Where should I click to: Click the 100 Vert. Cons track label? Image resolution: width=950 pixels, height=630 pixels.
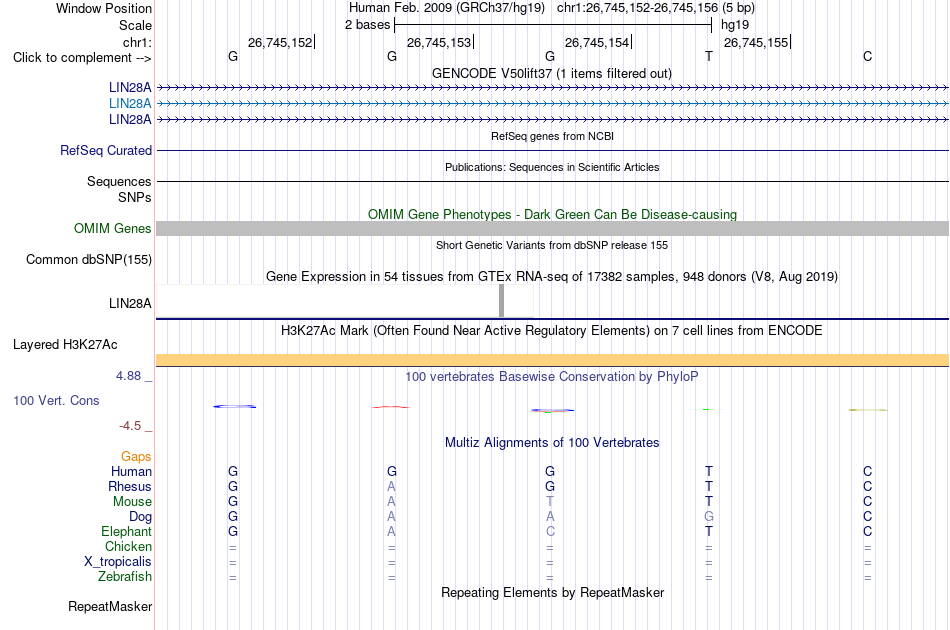click(56, 400)
